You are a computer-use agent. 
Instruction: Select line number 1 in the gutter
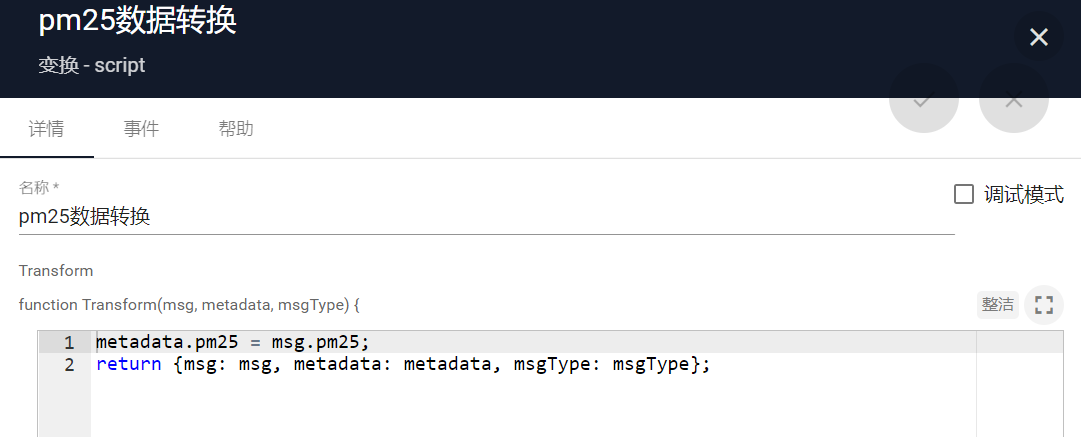click(68, 343)
